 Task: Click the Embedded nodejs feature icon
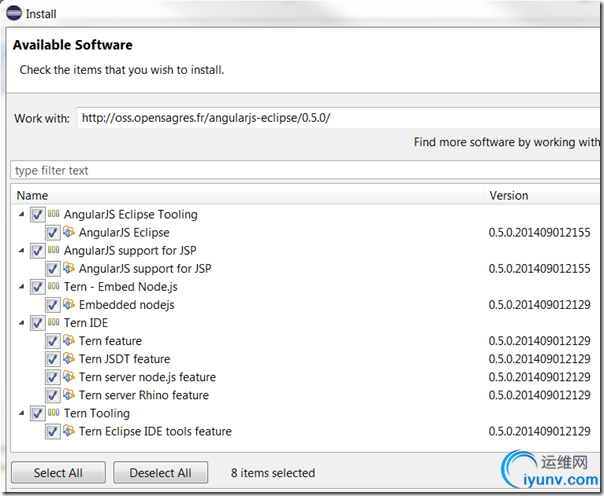click(x=69, y=304)
